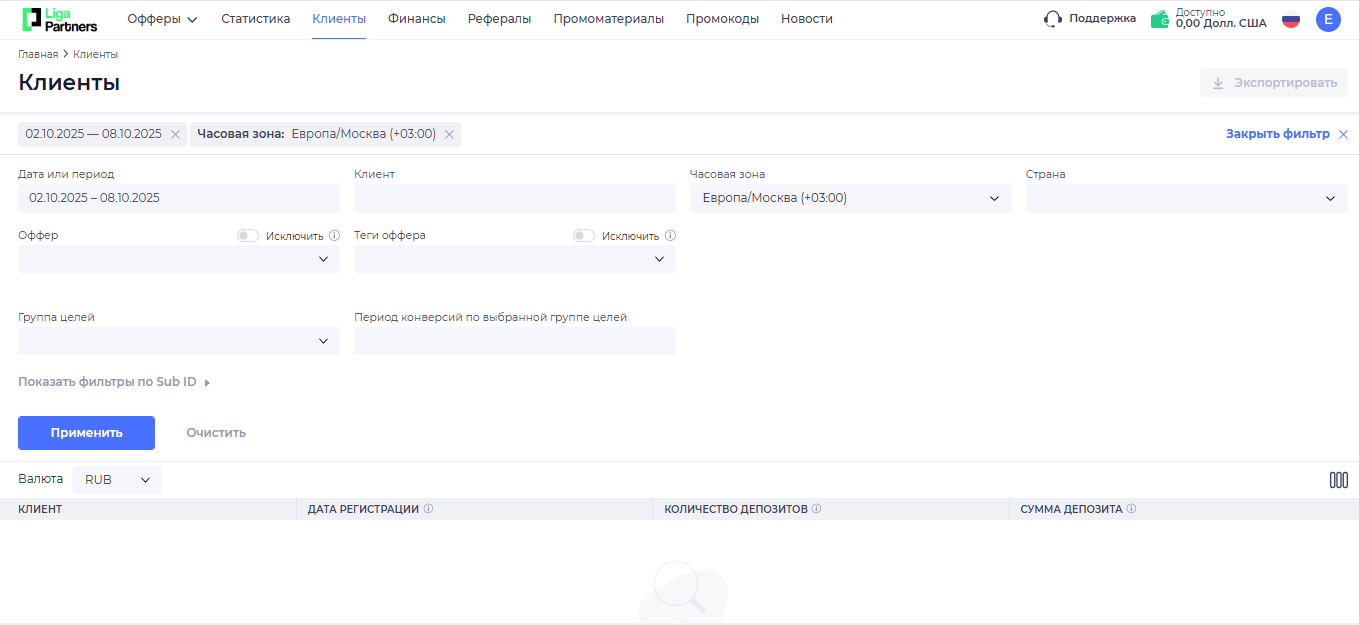Screen dimensions: 1359x625
Task: Click the info icon beside Количество депозитов header
Action: pyautogui.click(x=817, y=508)
